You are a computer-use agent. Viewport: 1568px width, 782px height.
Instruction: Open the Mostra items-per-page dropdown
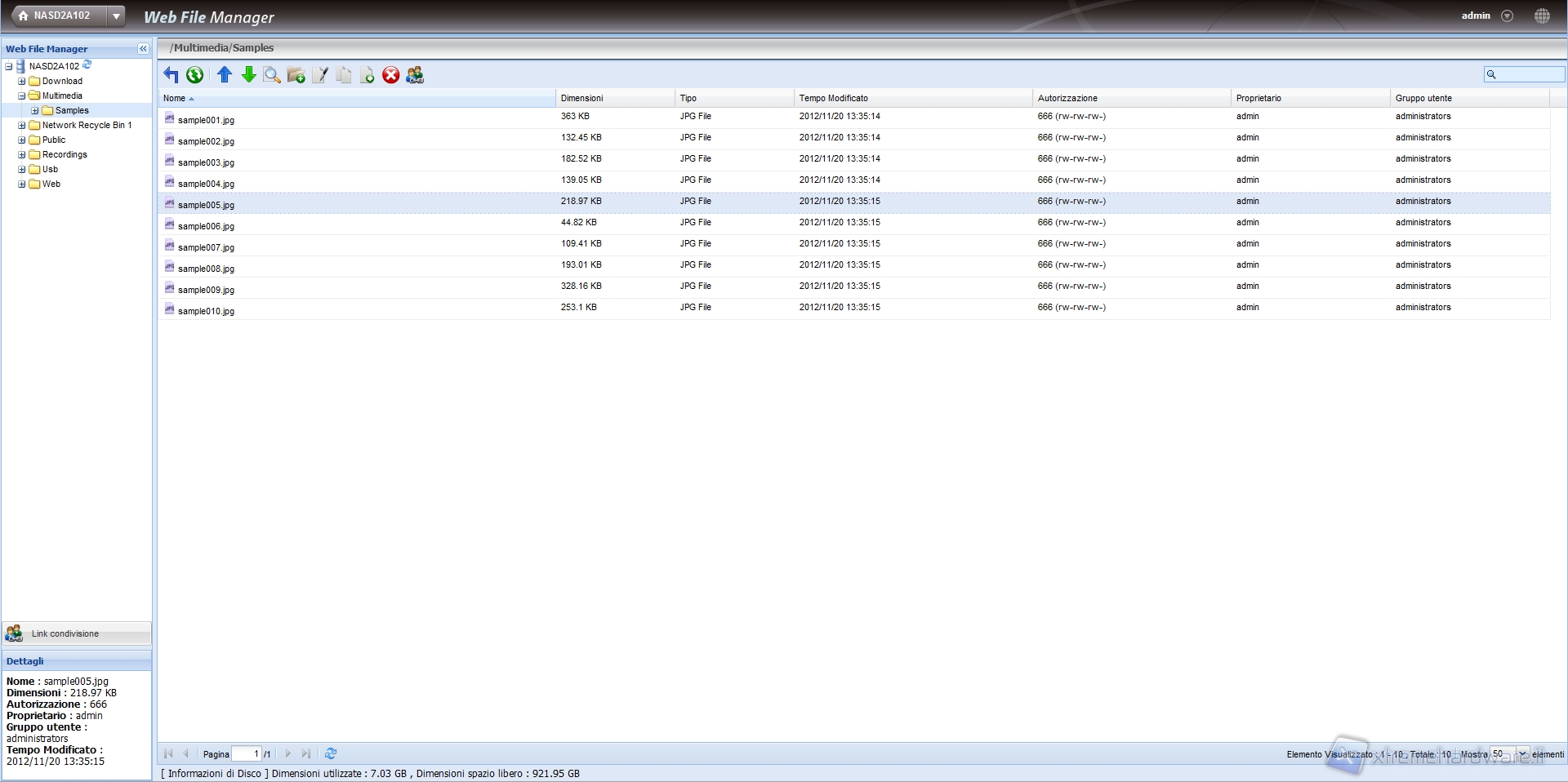point(1522,754)
